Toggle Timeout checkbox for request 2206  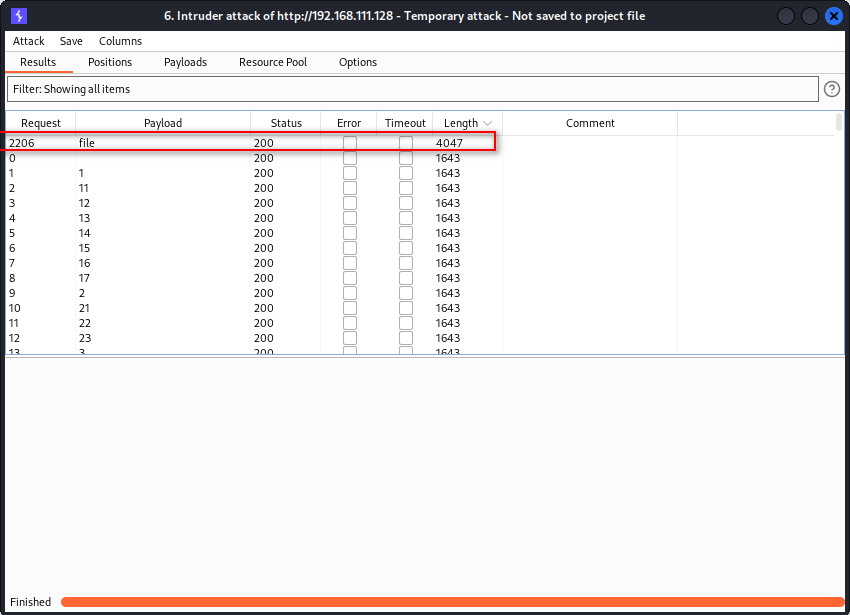point(406,143)
